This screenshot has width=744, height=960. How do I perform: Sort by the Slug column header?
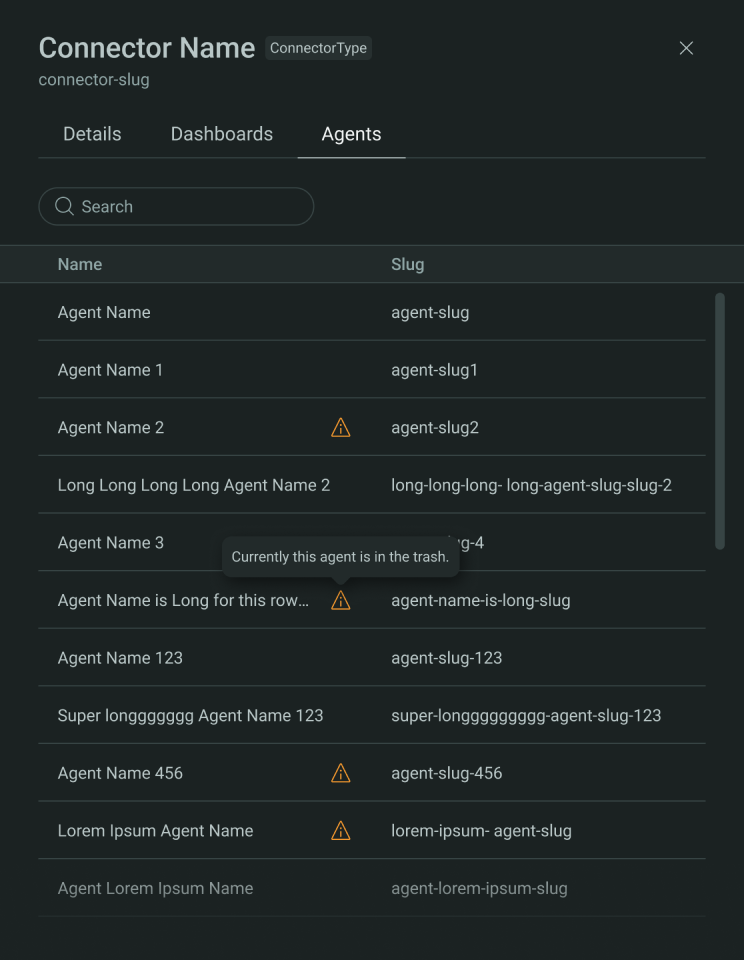[408, 264]
